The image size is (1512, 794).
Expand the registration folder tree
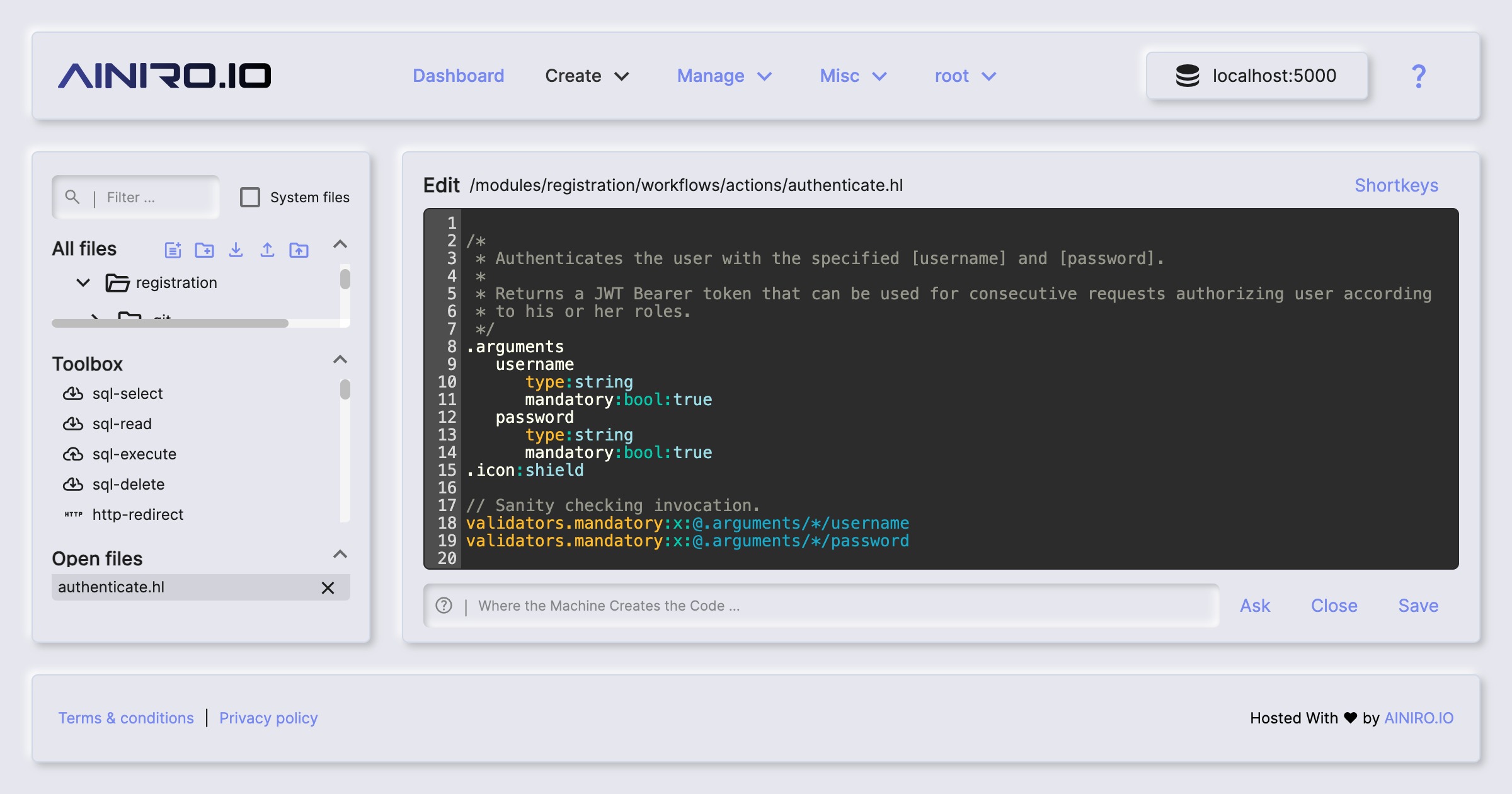pos(83,281)
